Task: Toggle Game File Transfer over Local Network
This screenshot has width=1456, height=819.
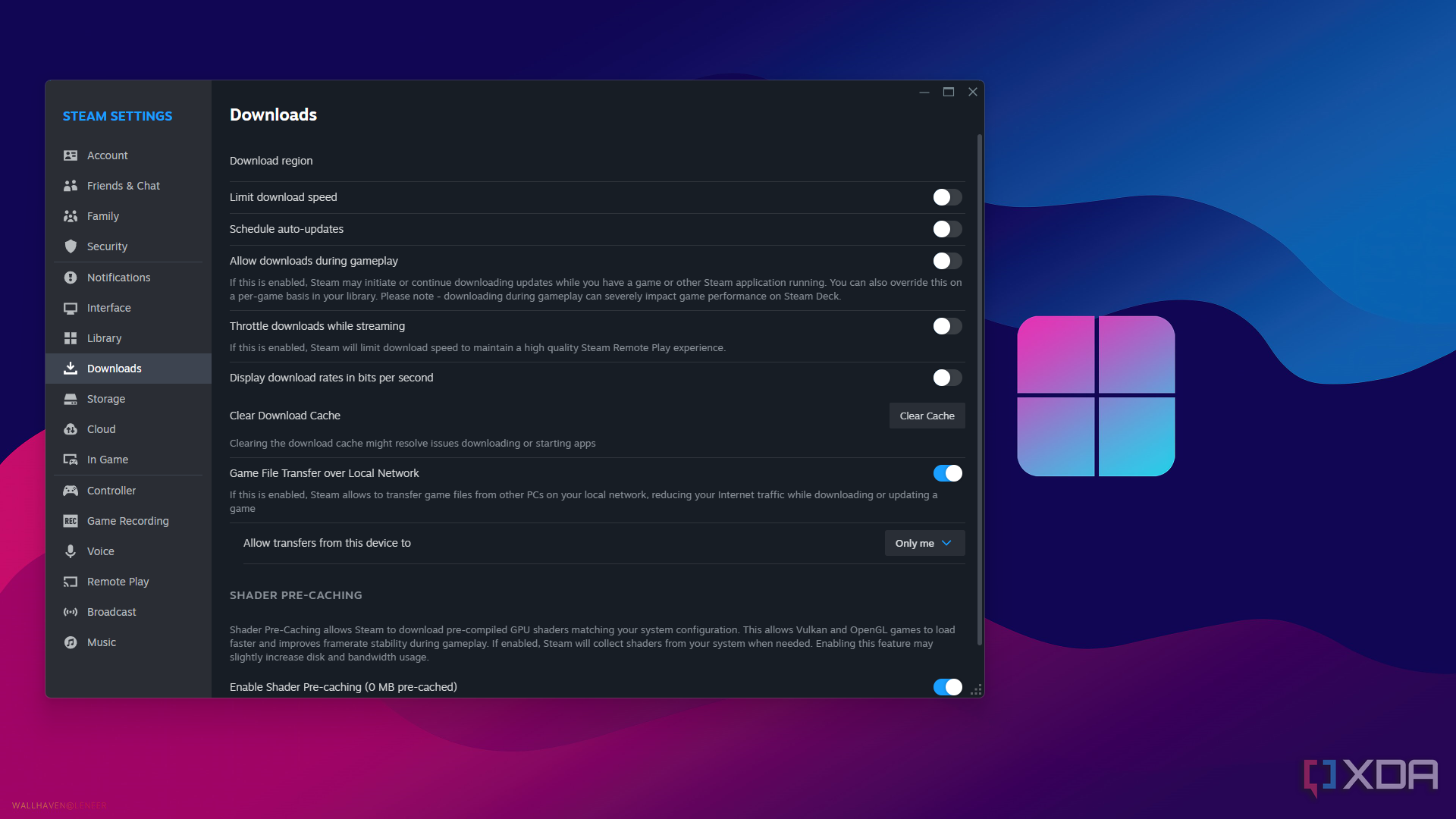Action: tap(947, 472)
